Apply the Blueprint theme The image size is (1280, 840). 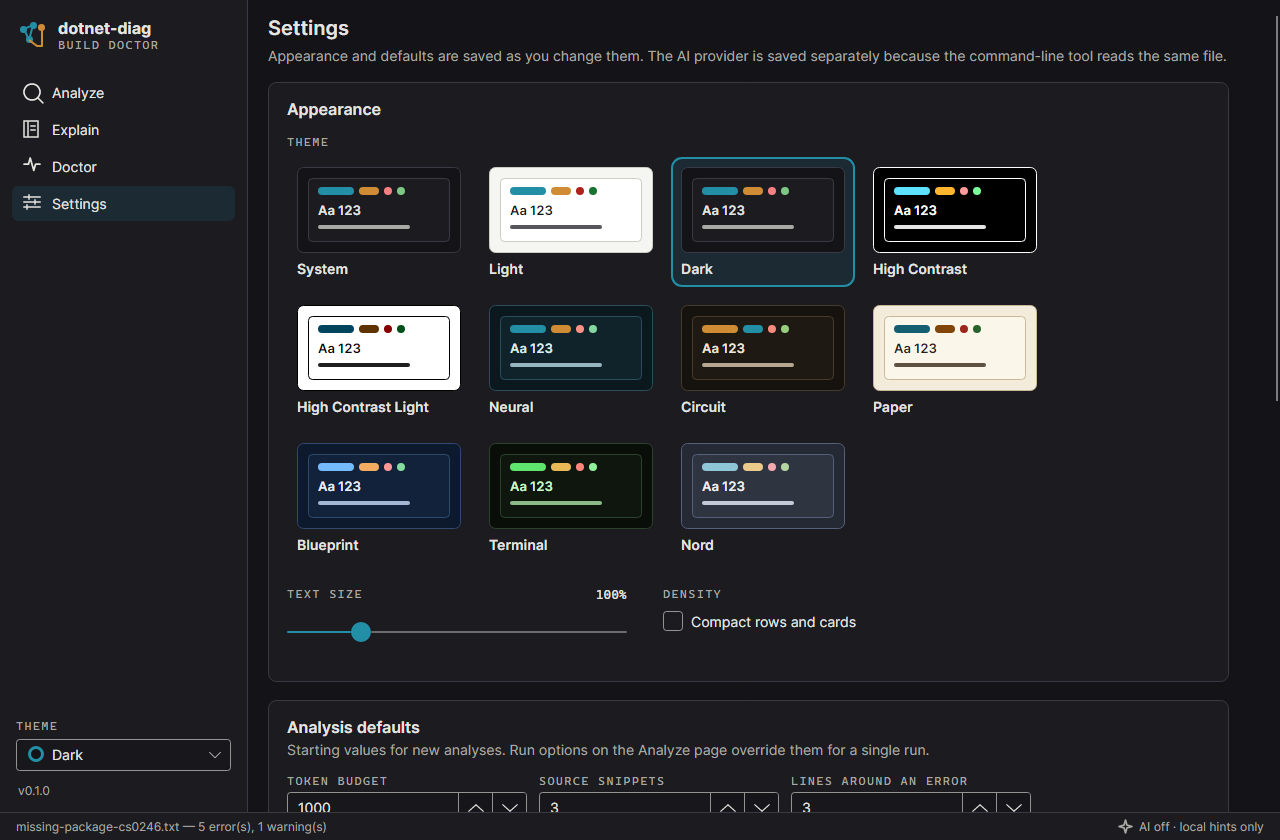pyautogui.click(x=379, y=498)
